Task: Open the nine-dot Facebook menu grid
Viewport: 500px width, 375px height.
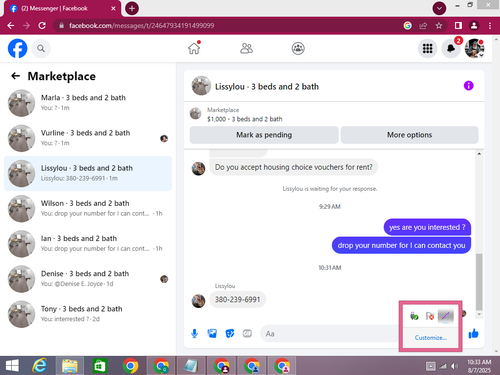Action: click(427, 49)
